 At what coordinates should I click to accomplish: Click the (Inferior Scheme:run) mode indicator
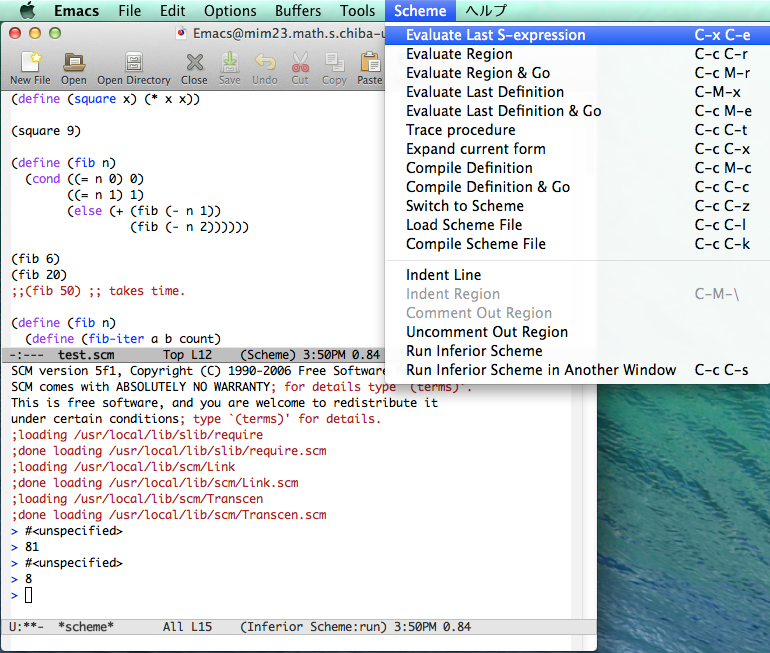tap(313, 627)
